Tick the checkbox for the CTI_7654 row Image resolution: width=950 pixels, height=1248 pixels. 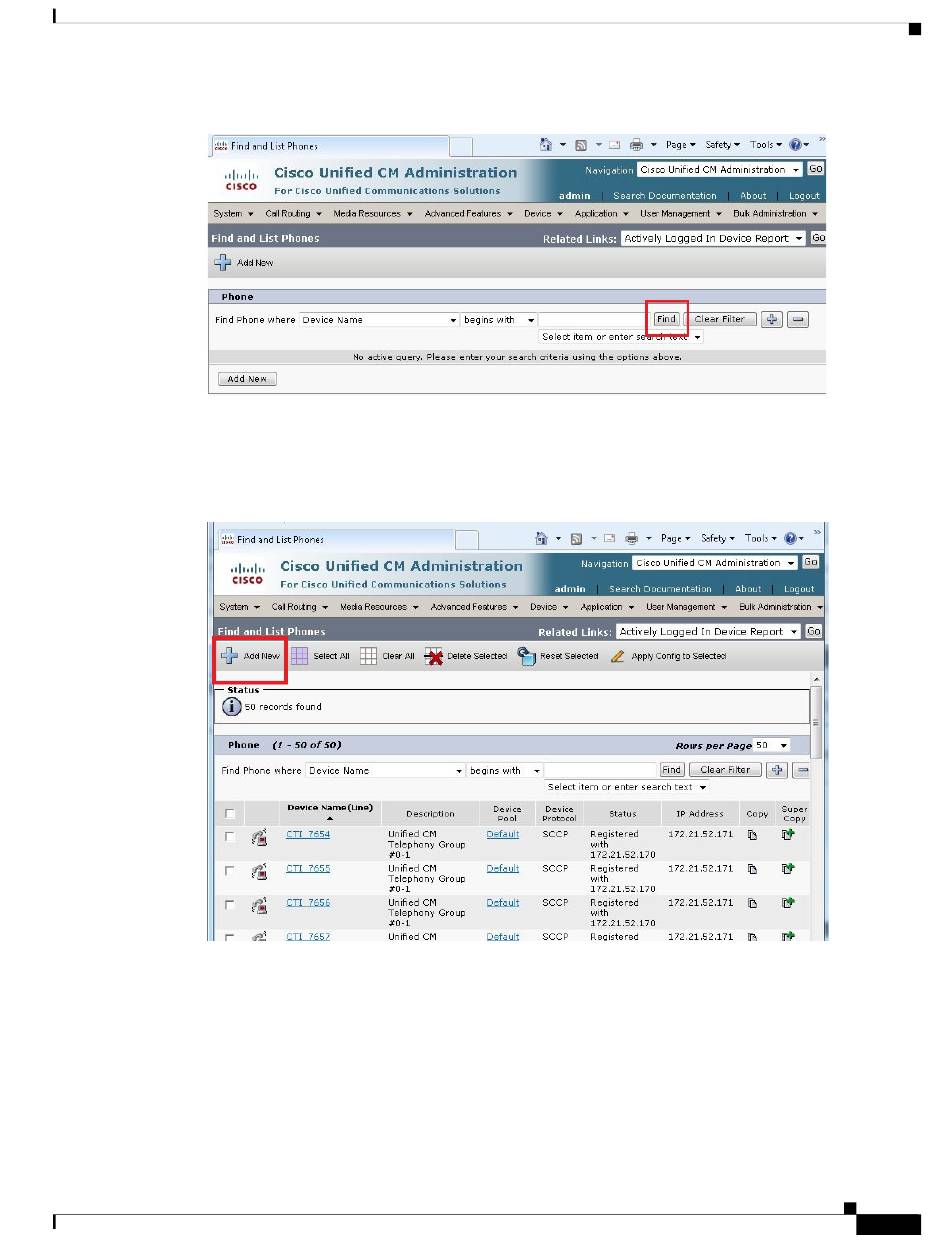(230, 837)
